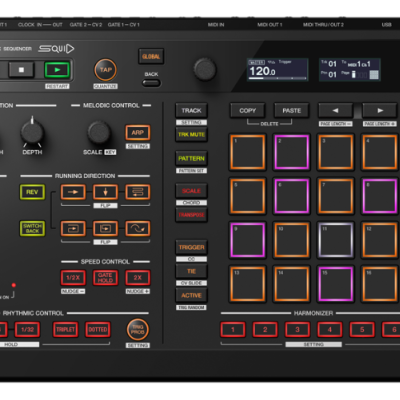
Task: Click the SQUID logo
Action: point(56,49)
